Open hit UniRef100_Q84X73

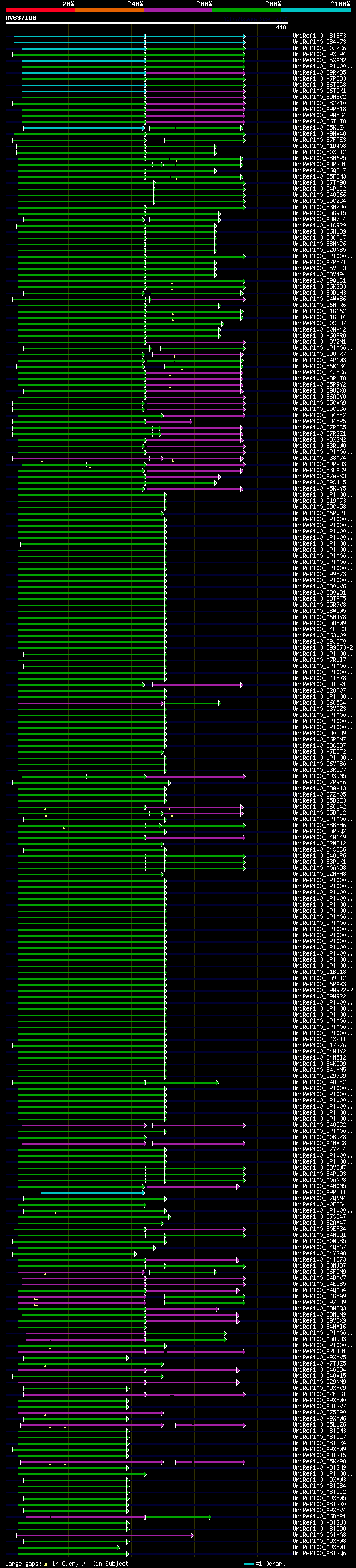coord(319,42)
